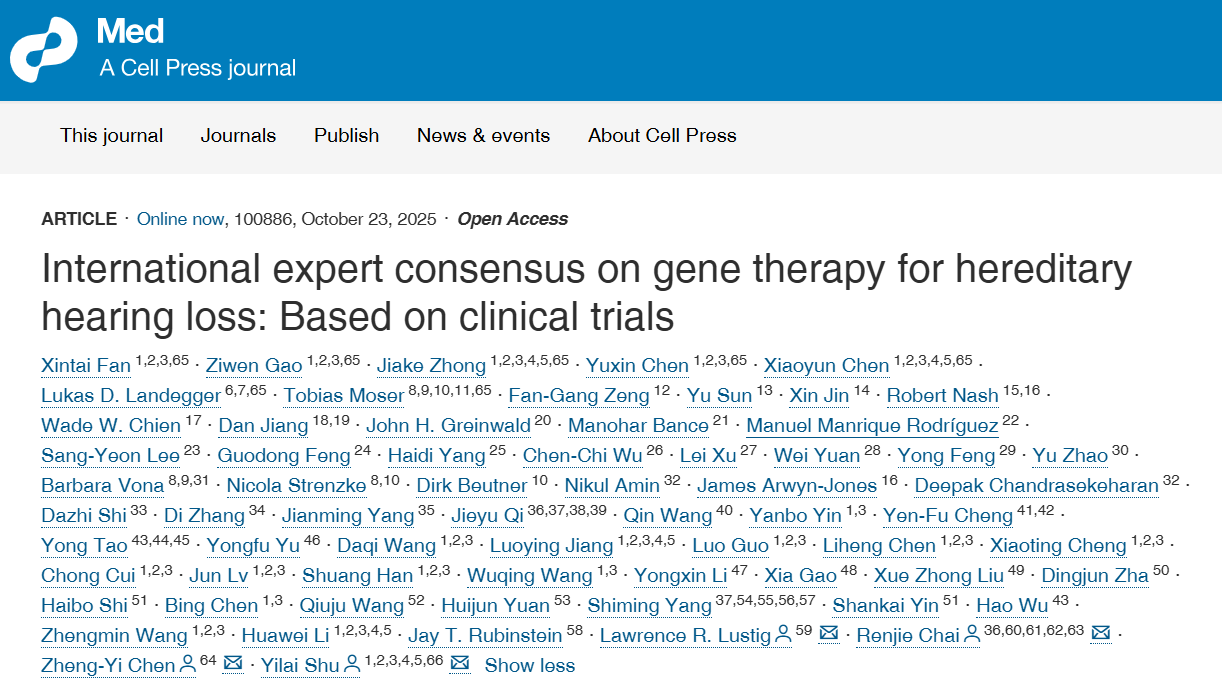
Task: Follow the Online now link
Action: [180, 219]
